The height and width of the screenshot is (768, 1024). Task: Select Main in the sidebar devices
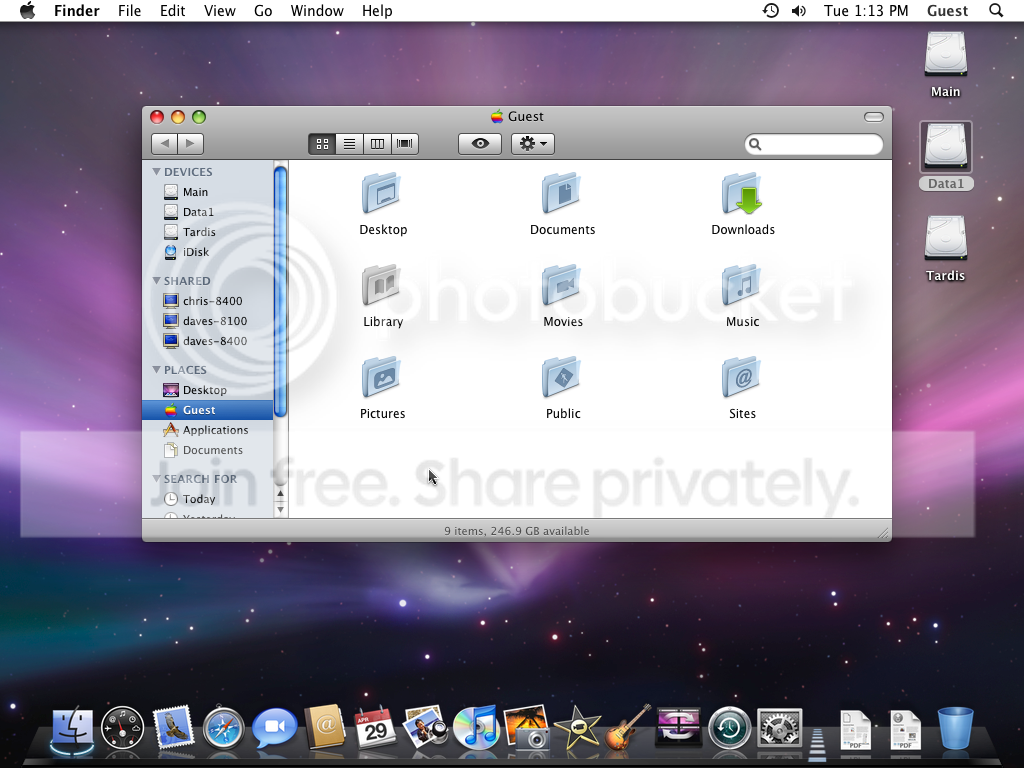pyautogui.click(x=208, y=192)
